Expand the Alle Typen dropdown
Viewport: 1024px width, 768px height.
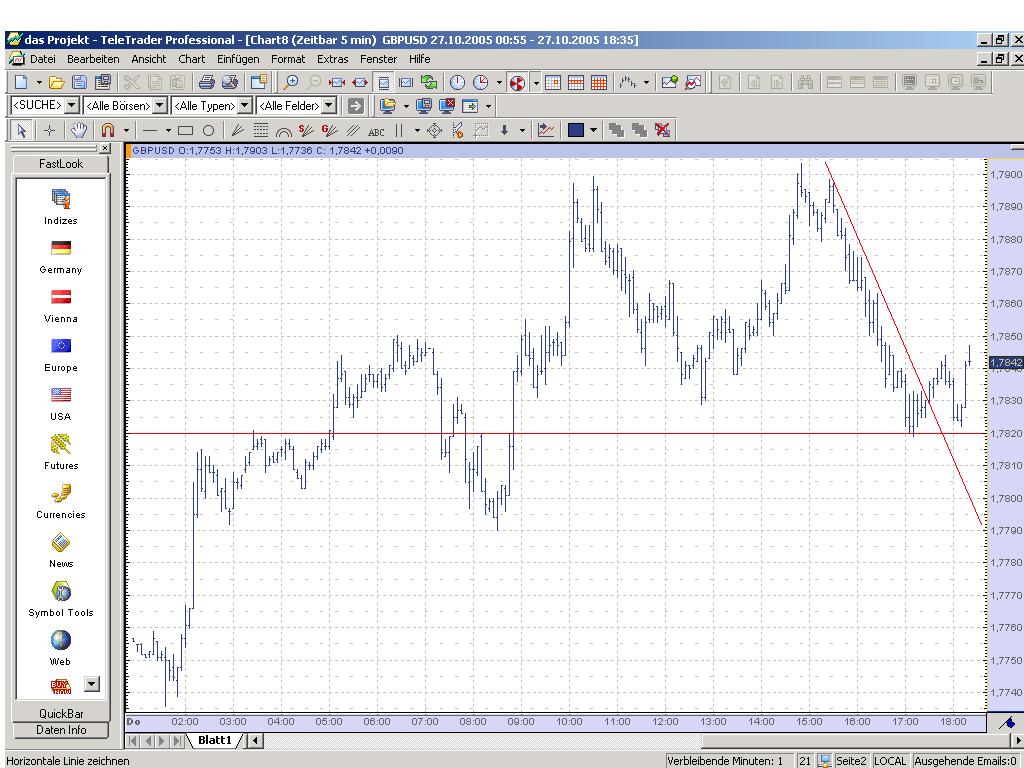click(x=244, y=106)
